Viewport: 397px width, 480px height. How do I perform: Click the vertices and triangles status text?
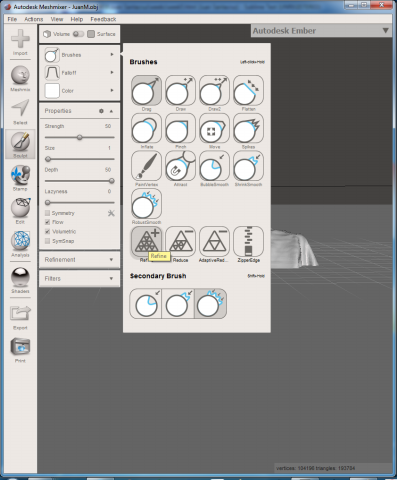[315, 468]
